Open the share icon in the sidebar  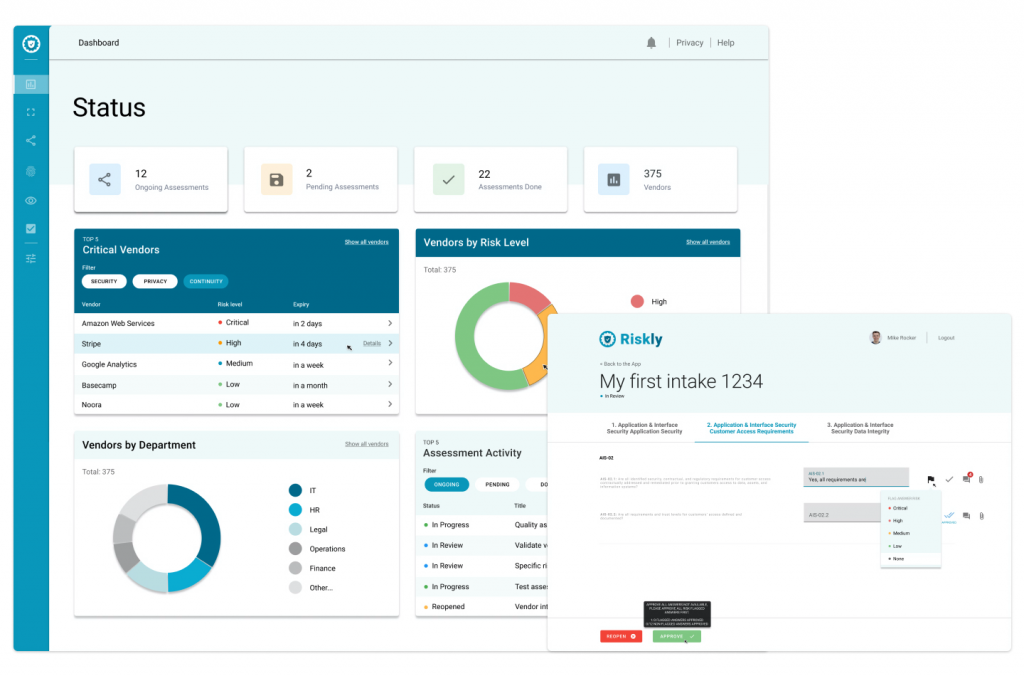click(x=31, y=140)
